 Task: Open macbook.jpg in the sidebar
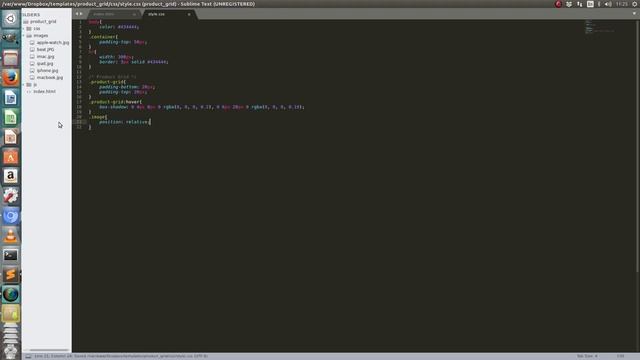tap(50, 78)
